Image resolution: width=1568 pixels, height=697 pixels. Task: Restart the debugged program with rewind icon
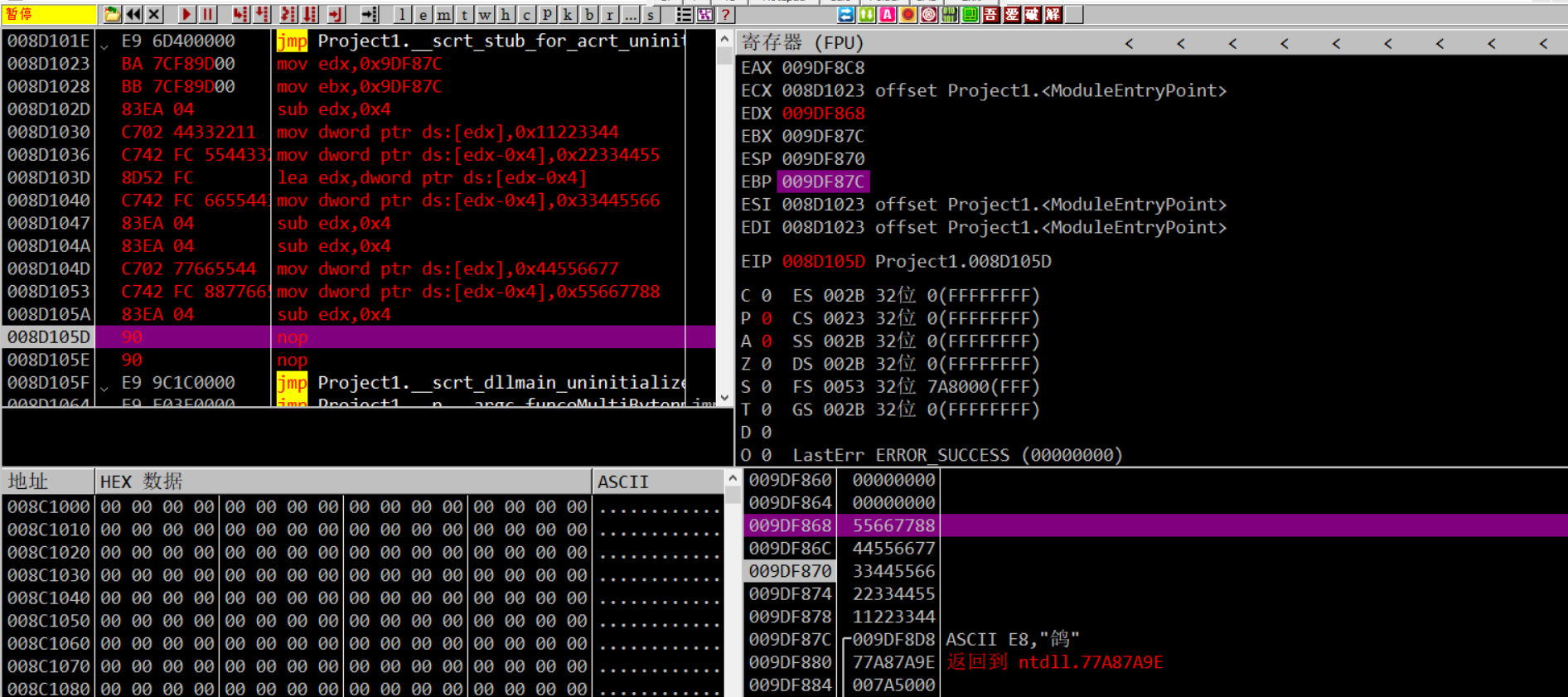(133, 14)
